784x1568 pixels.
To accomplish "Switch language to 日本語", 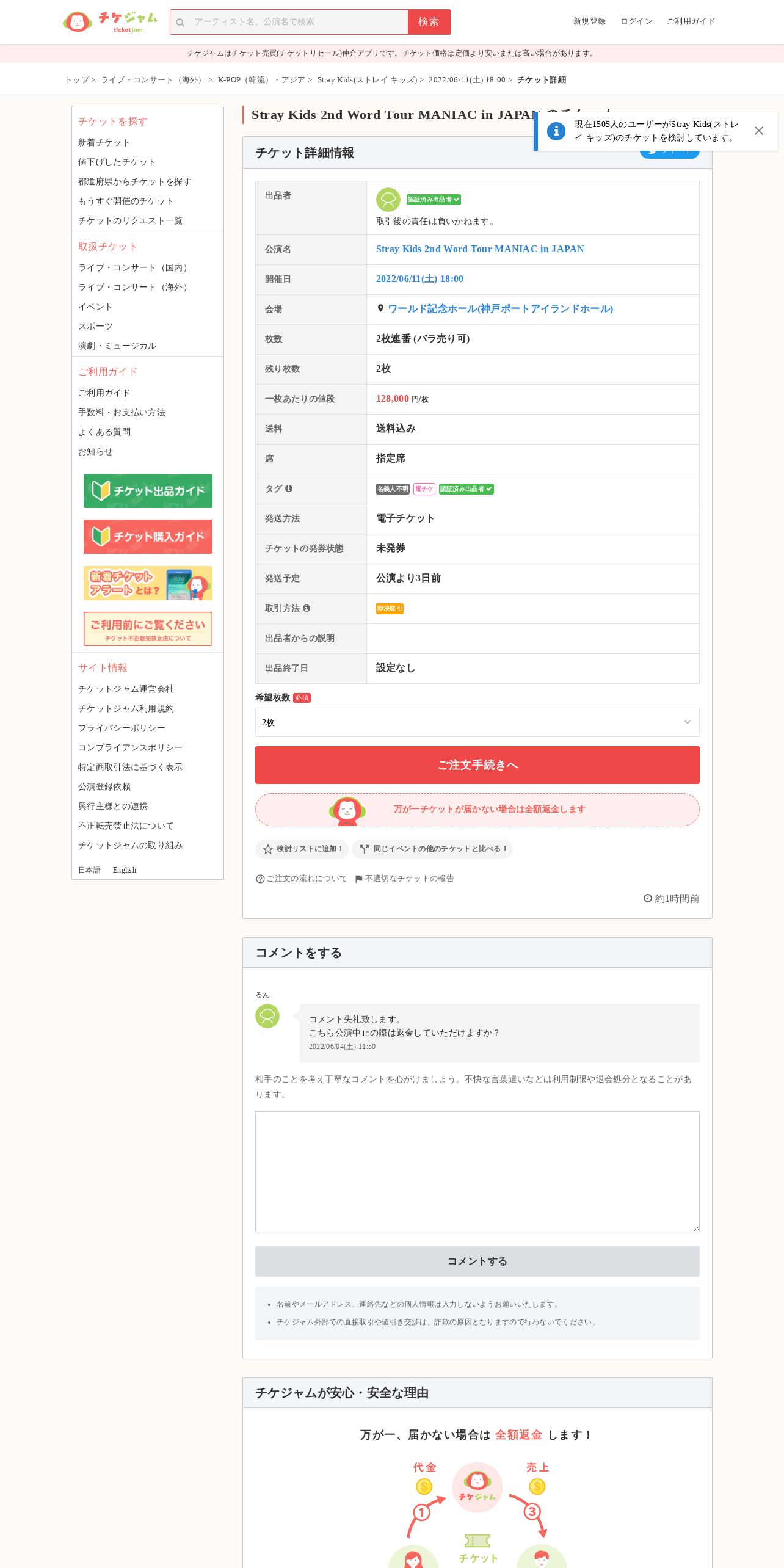I will tap(89, 870).
